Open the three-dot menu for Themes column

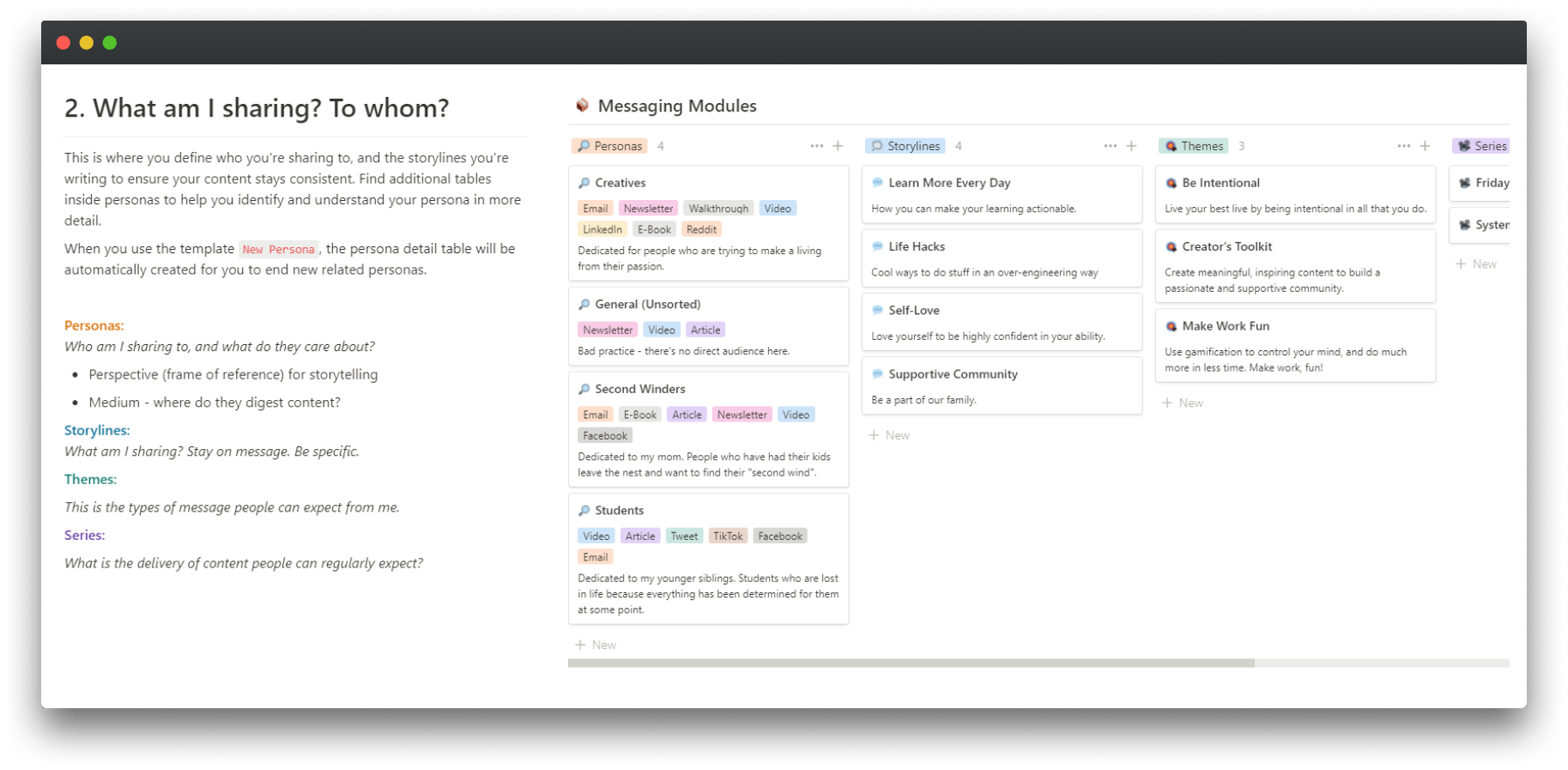click(1403, 146)
